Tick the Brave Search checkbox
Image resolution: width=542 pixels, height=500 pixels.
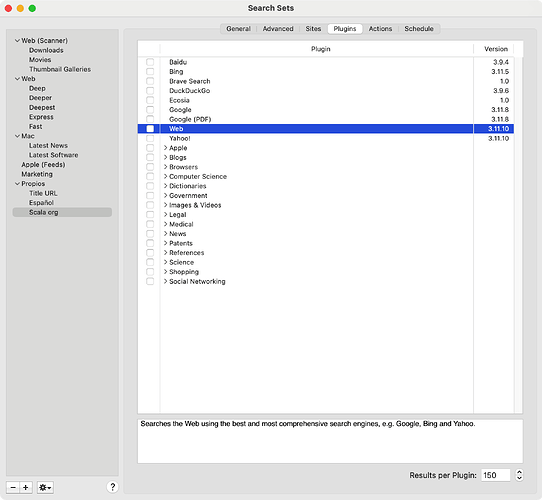point(150,81)
